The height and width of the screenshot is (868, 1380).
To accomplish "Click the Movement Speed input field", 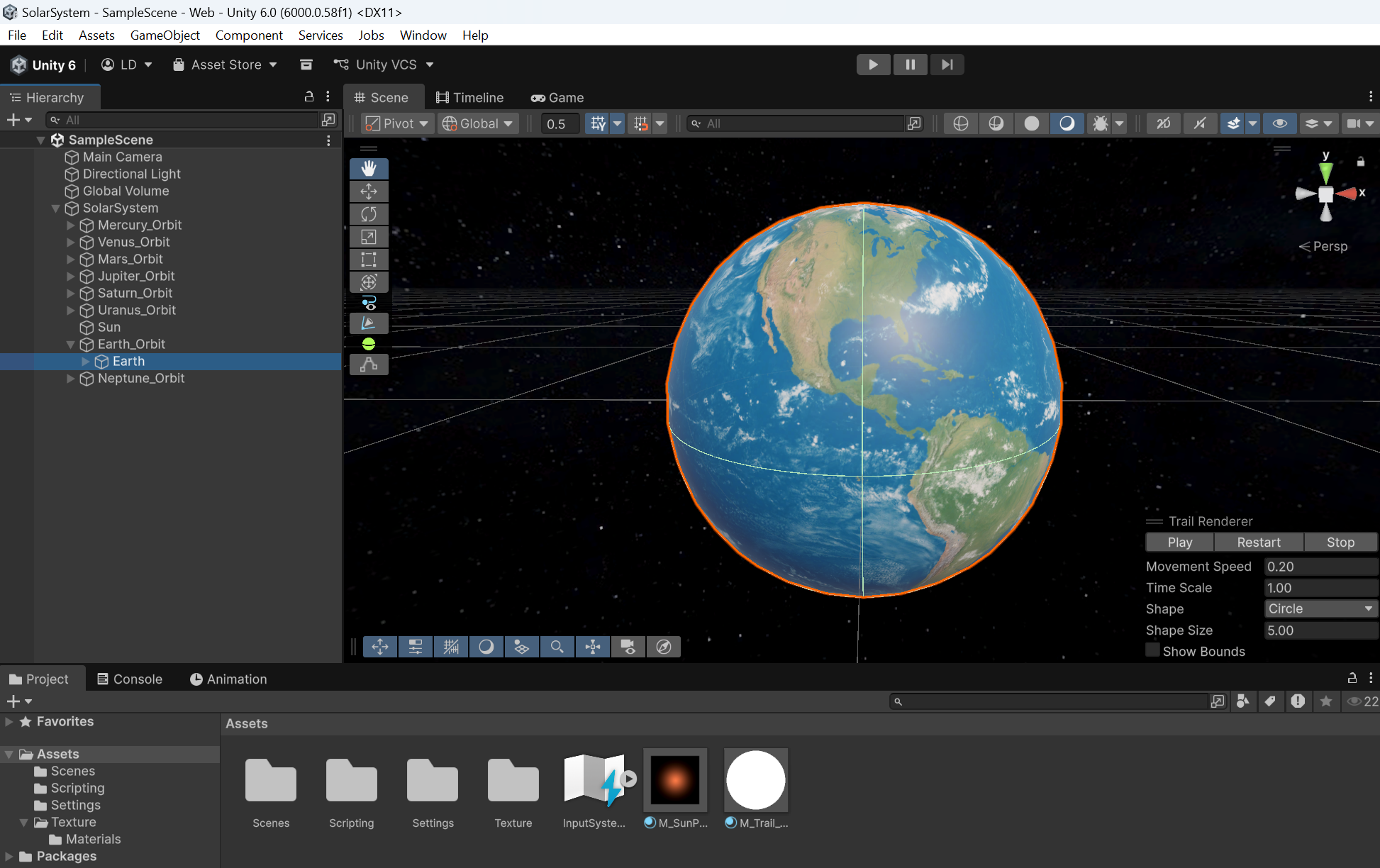I will click(x=1320, y=566).
